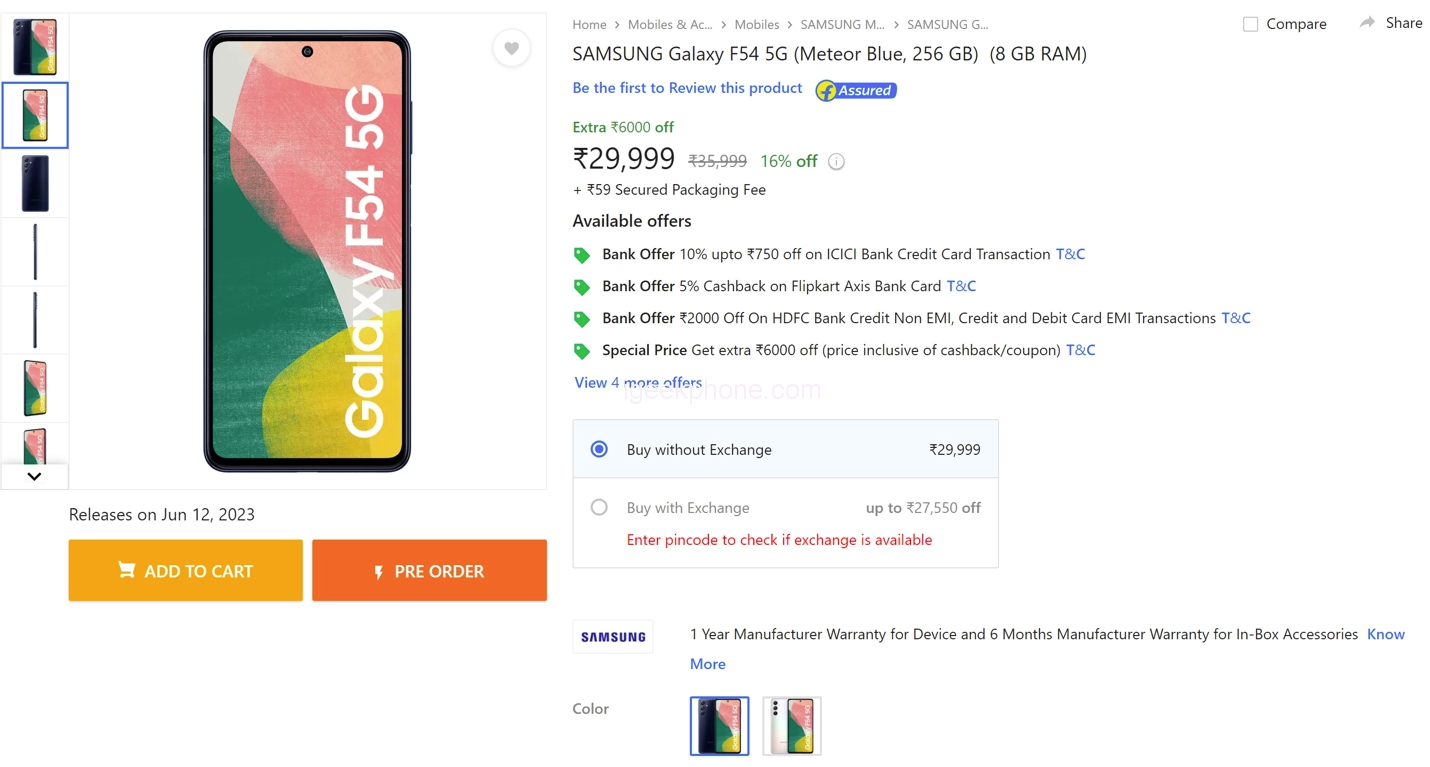Image resolution: width=1430 pixels, height=767 pixels.
Task: Expand View 4 more offers
Action: pos(637,382)
